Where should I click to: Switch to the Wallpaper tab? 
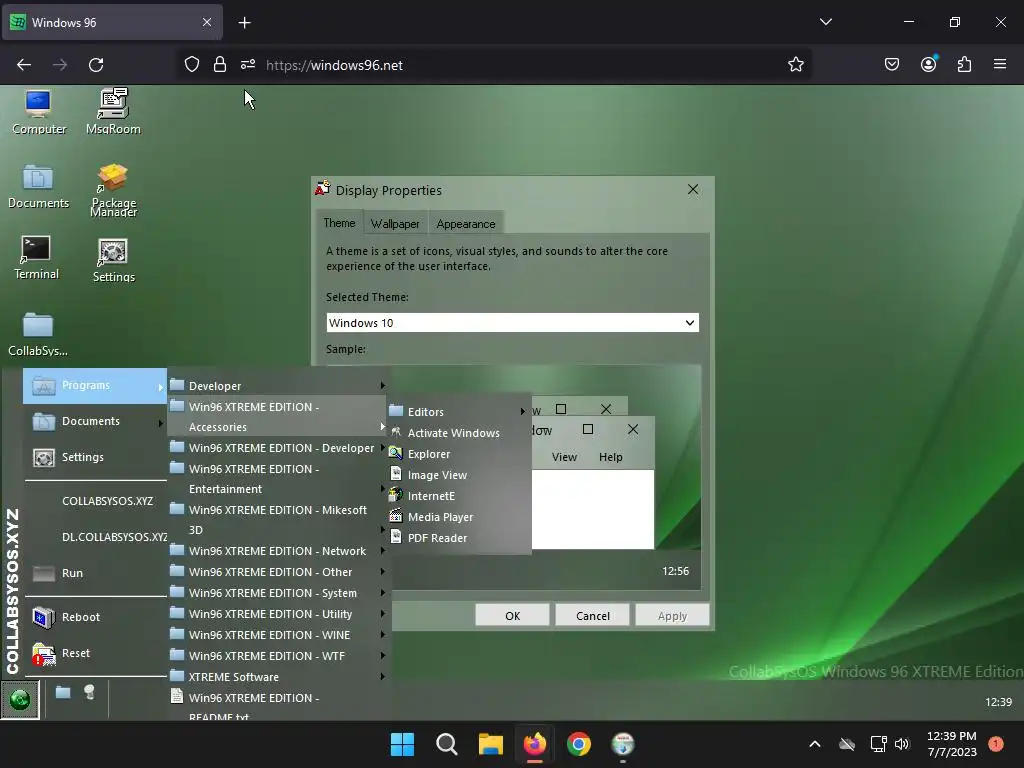395,224
